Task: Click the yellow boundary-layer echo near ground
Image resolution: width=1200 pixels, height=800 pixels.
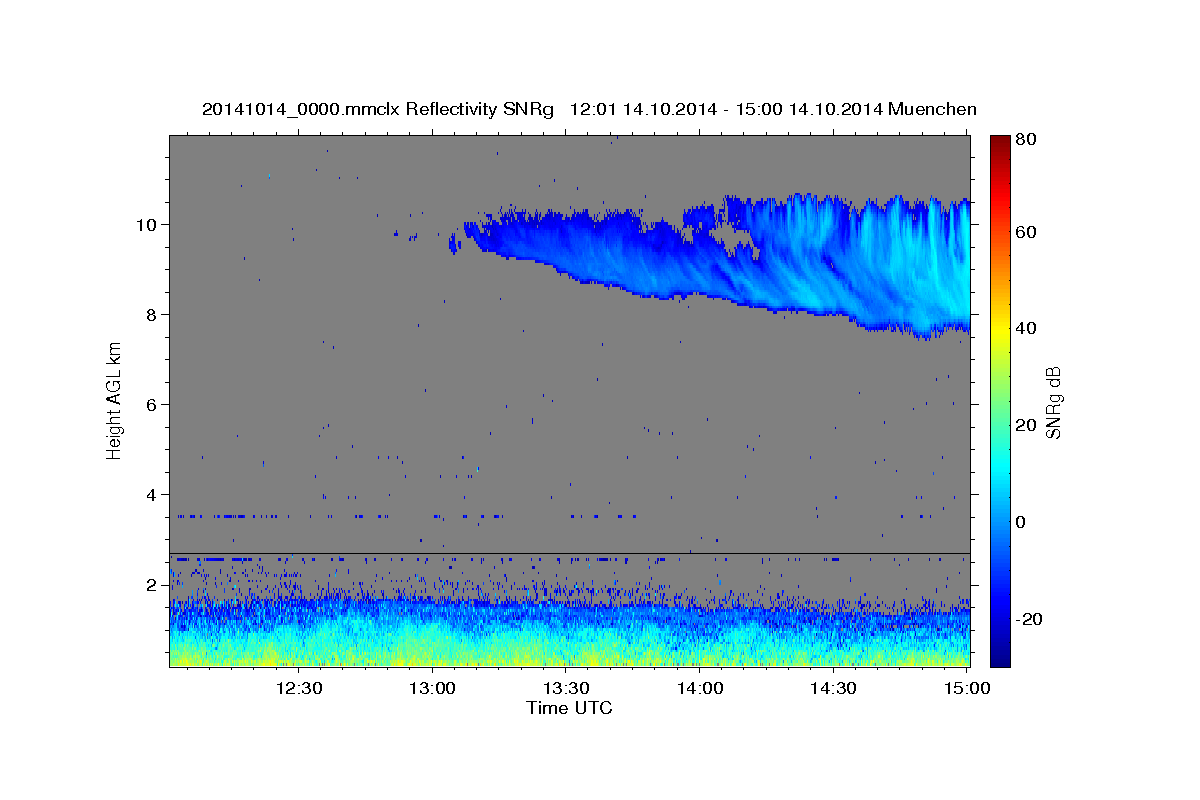Action: coord(569,656)
